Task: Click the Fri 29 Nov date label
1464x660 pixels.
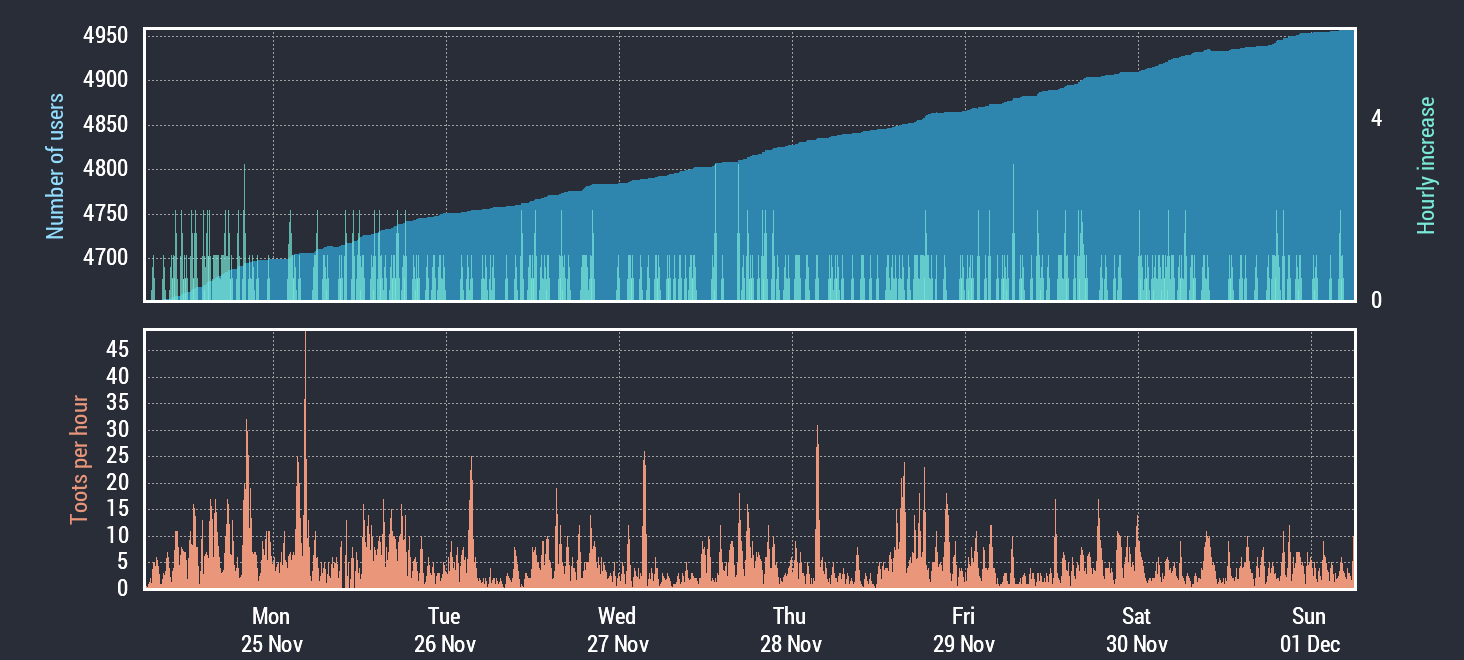Action: tap(963, 630)
